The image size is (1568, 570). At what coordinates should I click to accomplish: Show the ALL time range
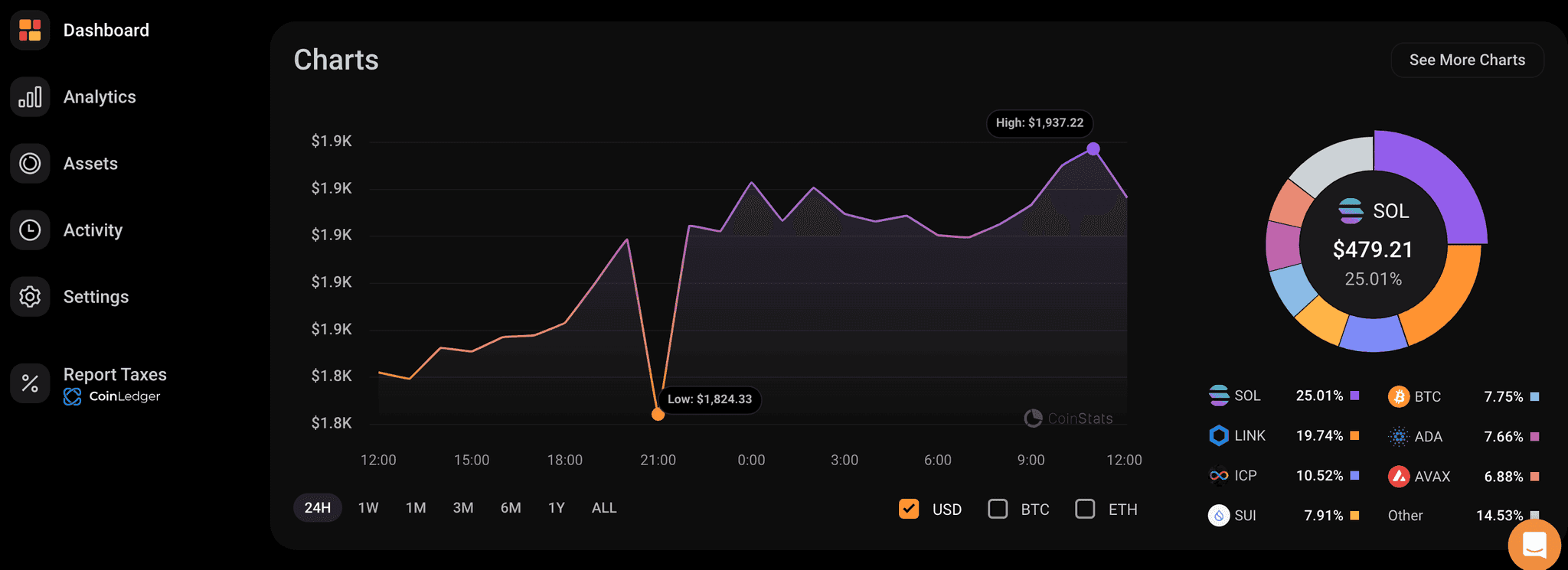tap(603, 508)
